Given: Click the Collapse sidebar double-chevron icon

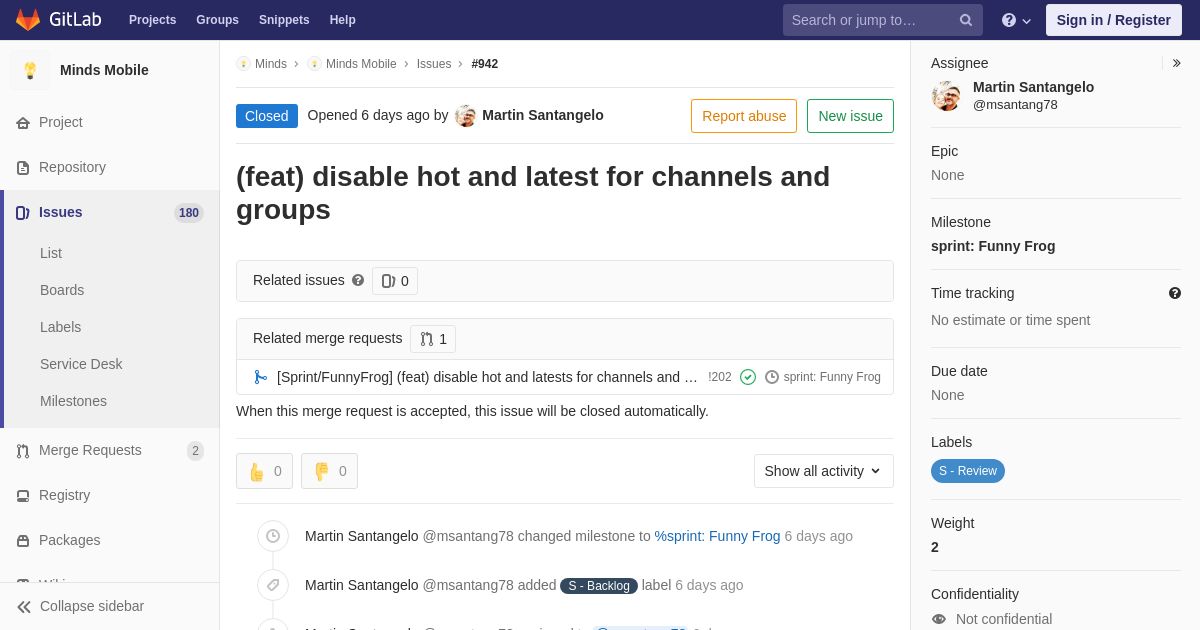Looking at the screenshot, I should (x=24, y=607).
